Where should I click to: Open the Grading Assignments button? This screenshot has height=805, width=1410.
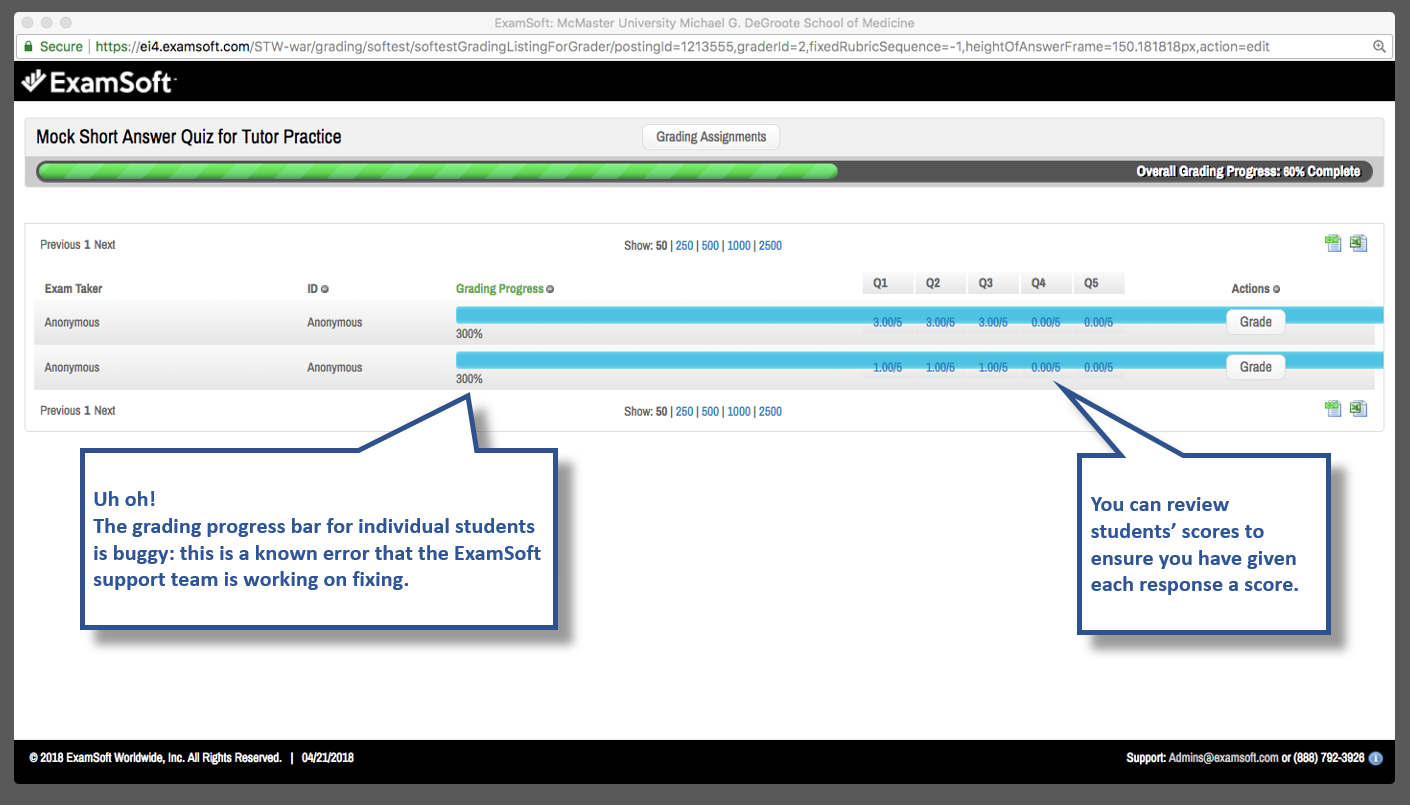(711, 137)
